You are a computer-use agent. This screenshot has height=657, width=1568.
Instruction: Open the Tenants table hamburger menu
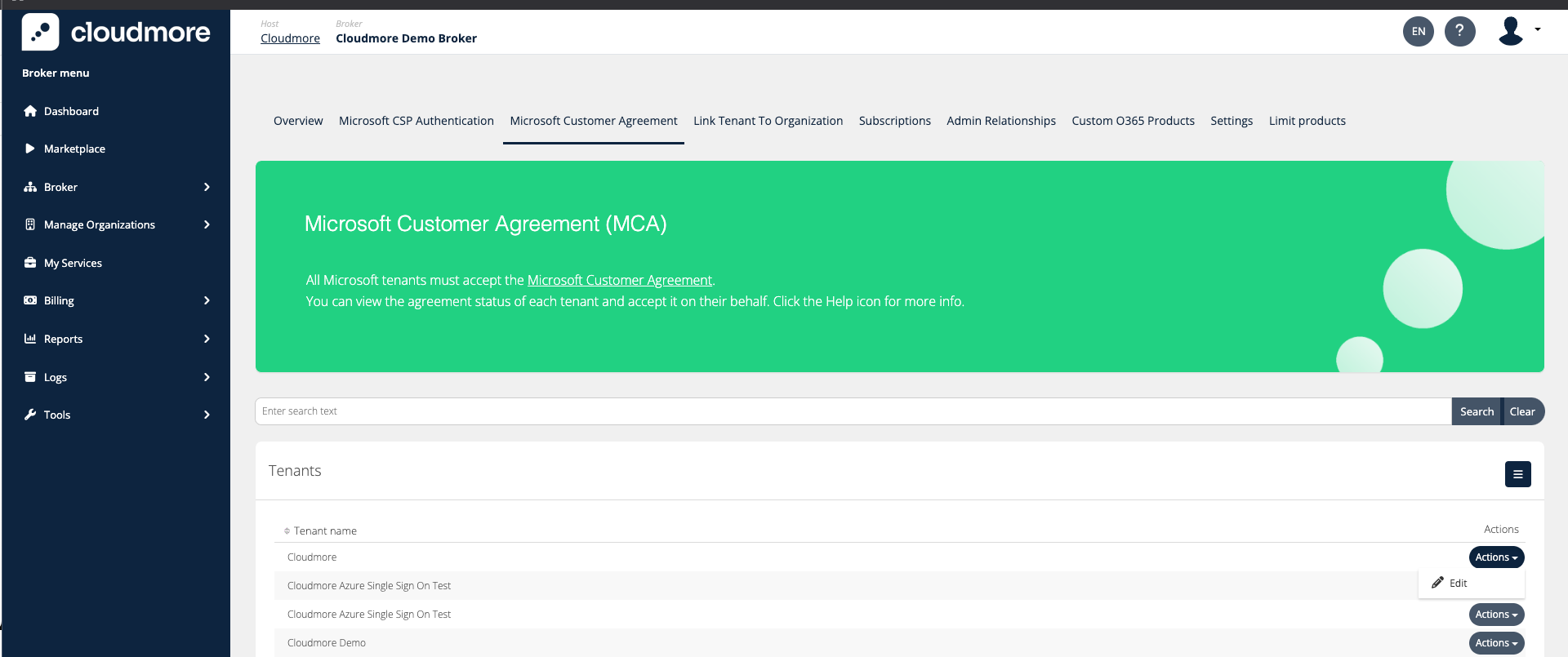(x=1517, y=474)
